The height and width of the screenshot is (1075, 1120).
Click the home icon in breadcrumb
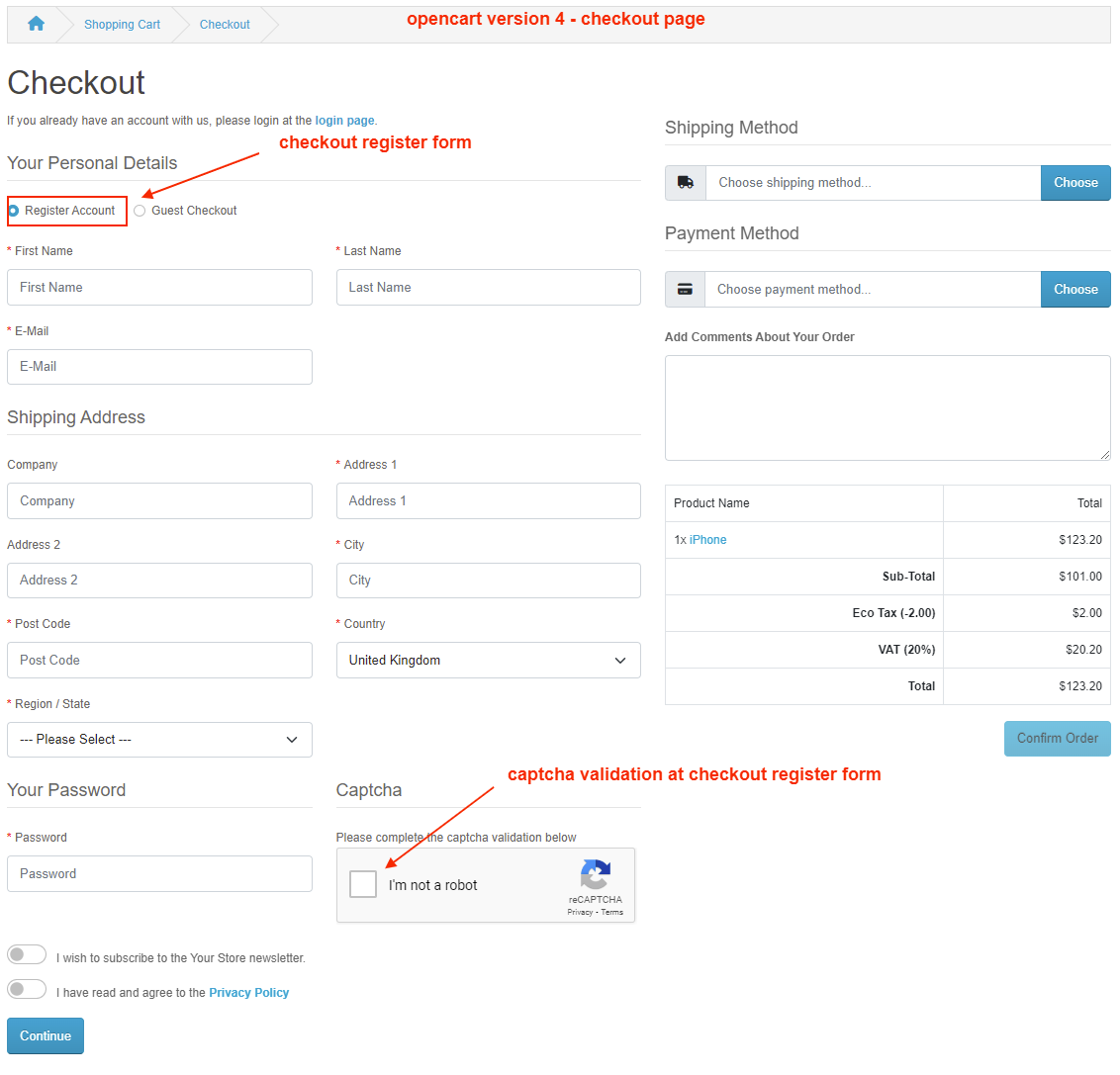pos(36,24)
